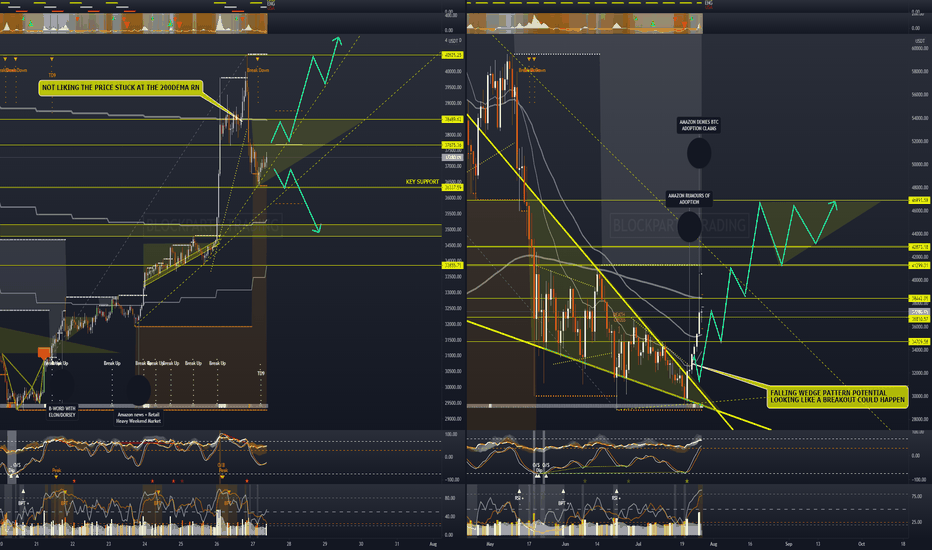Screen dimensions: 932x550
Task: Click TD9 label at bottom right of left candles
Action: [x=260, y=373]
